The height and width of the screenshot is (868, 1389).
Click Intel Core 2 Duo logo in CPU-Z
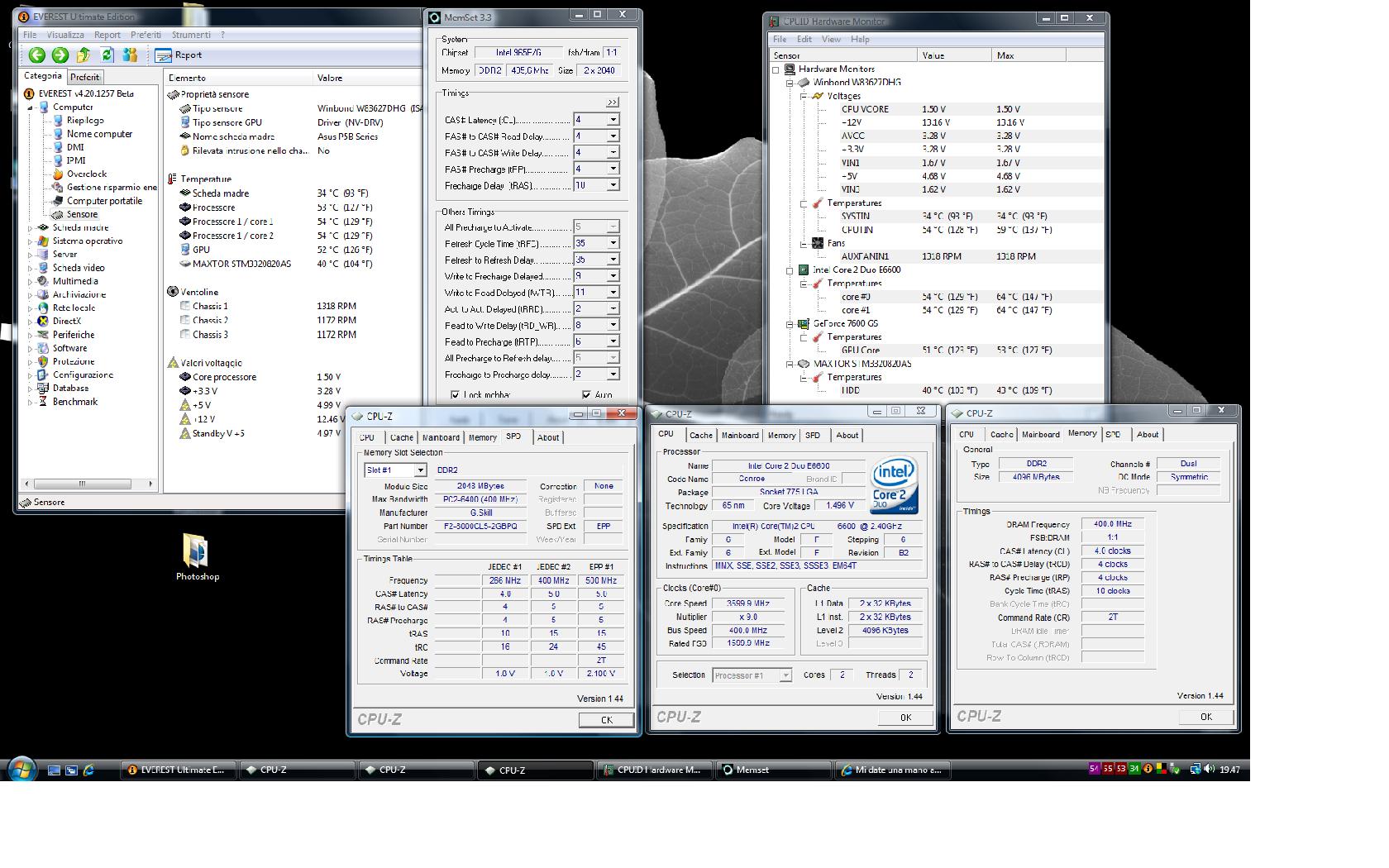(x=893, y=485)
